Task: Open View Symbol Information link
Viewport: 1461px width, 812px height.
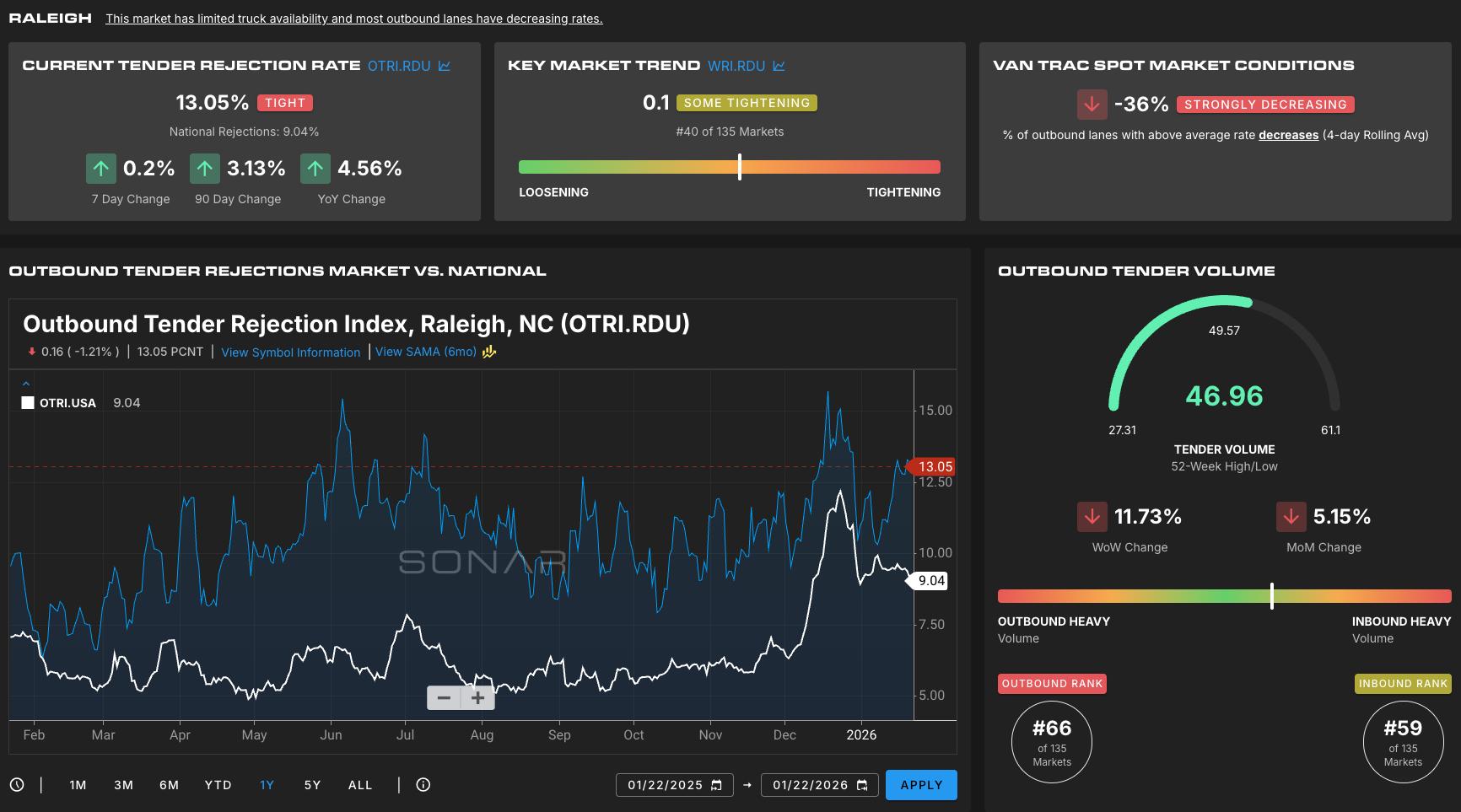Action: pyautogui.click(x=290, y=352)
